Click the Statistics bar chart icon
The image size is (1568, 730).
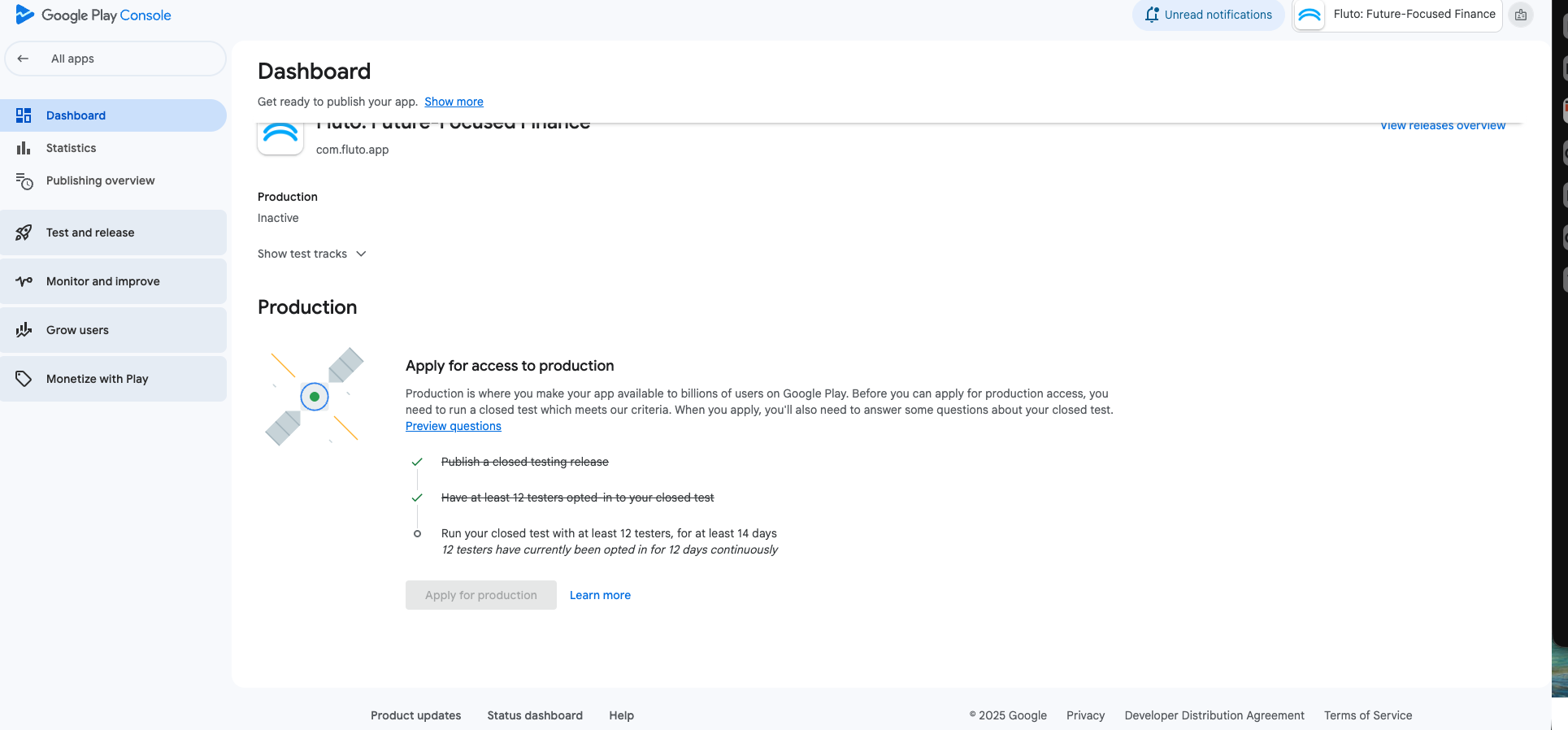click(24, 148)
